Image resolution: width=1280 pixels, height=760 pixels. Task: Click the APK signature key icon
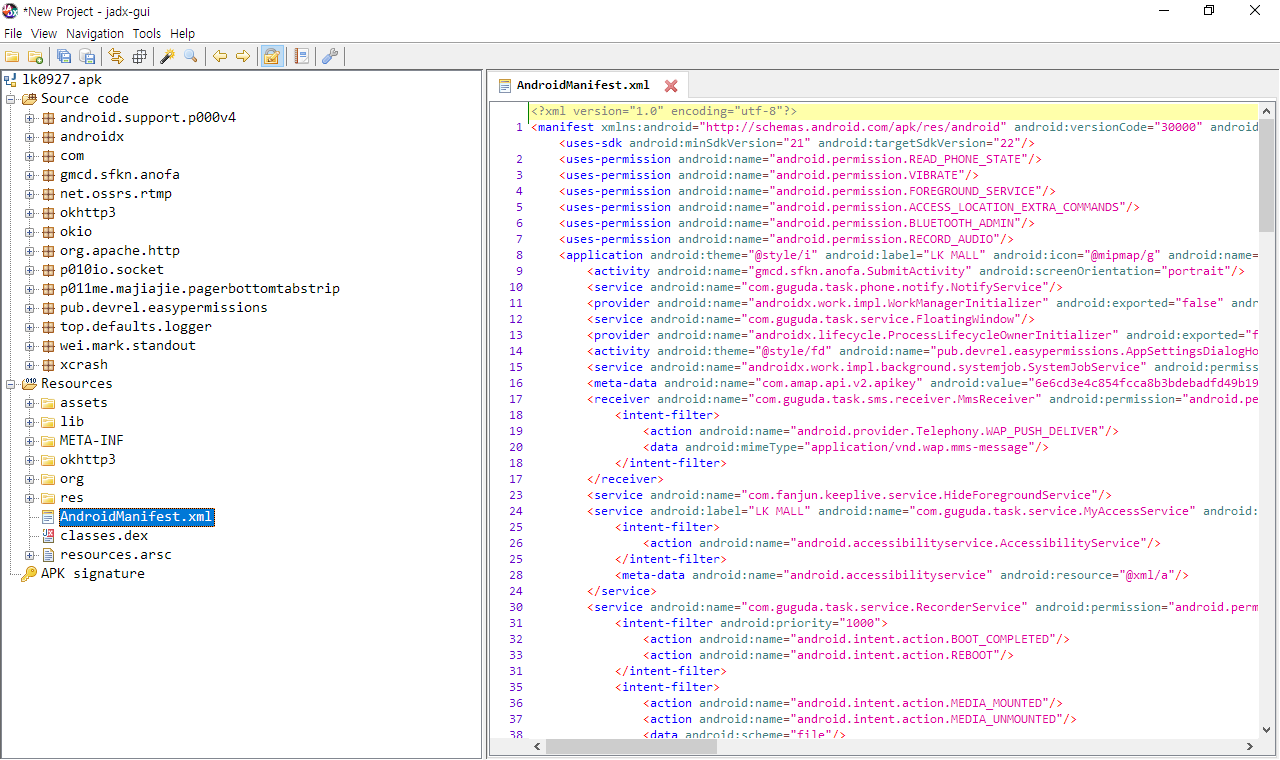click(x=29, y=574)
